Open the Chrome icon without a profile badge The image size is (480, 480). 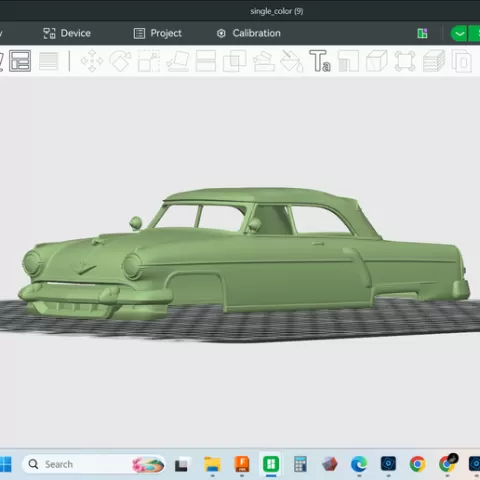point(418,464)
